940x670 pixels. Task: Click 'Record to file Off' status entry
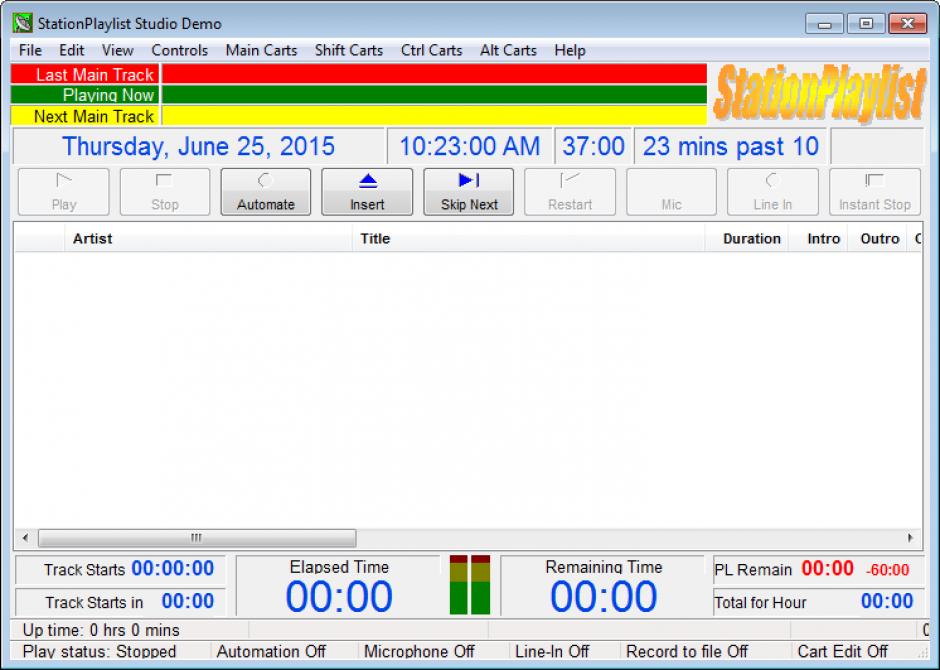coord(687,651)
